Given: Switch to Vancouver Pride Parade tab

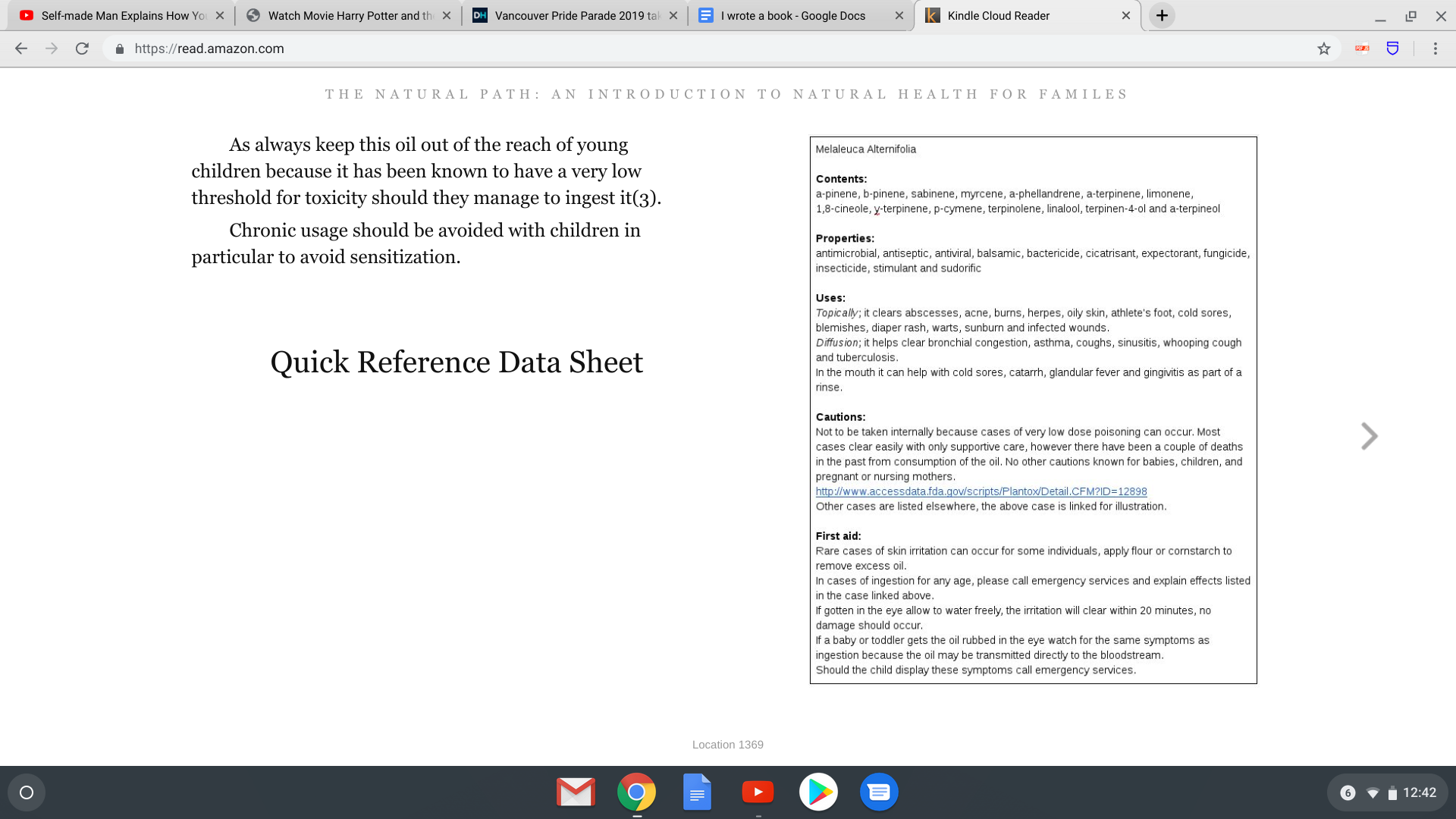Looking at the screenshot, I should 576,15.
